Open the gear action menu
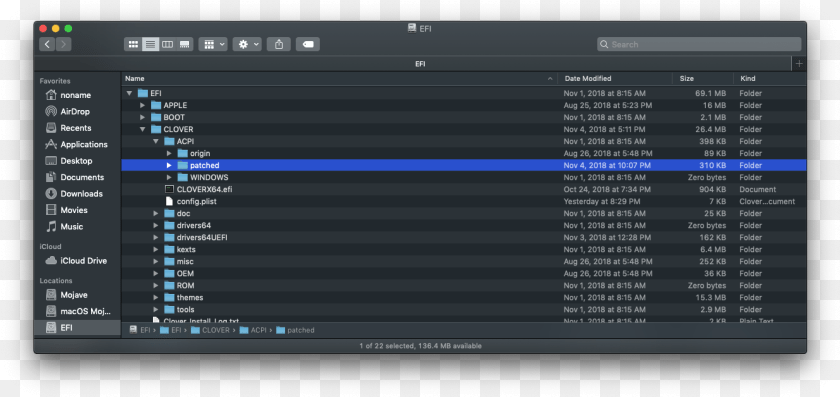 [x=247, y=44]
